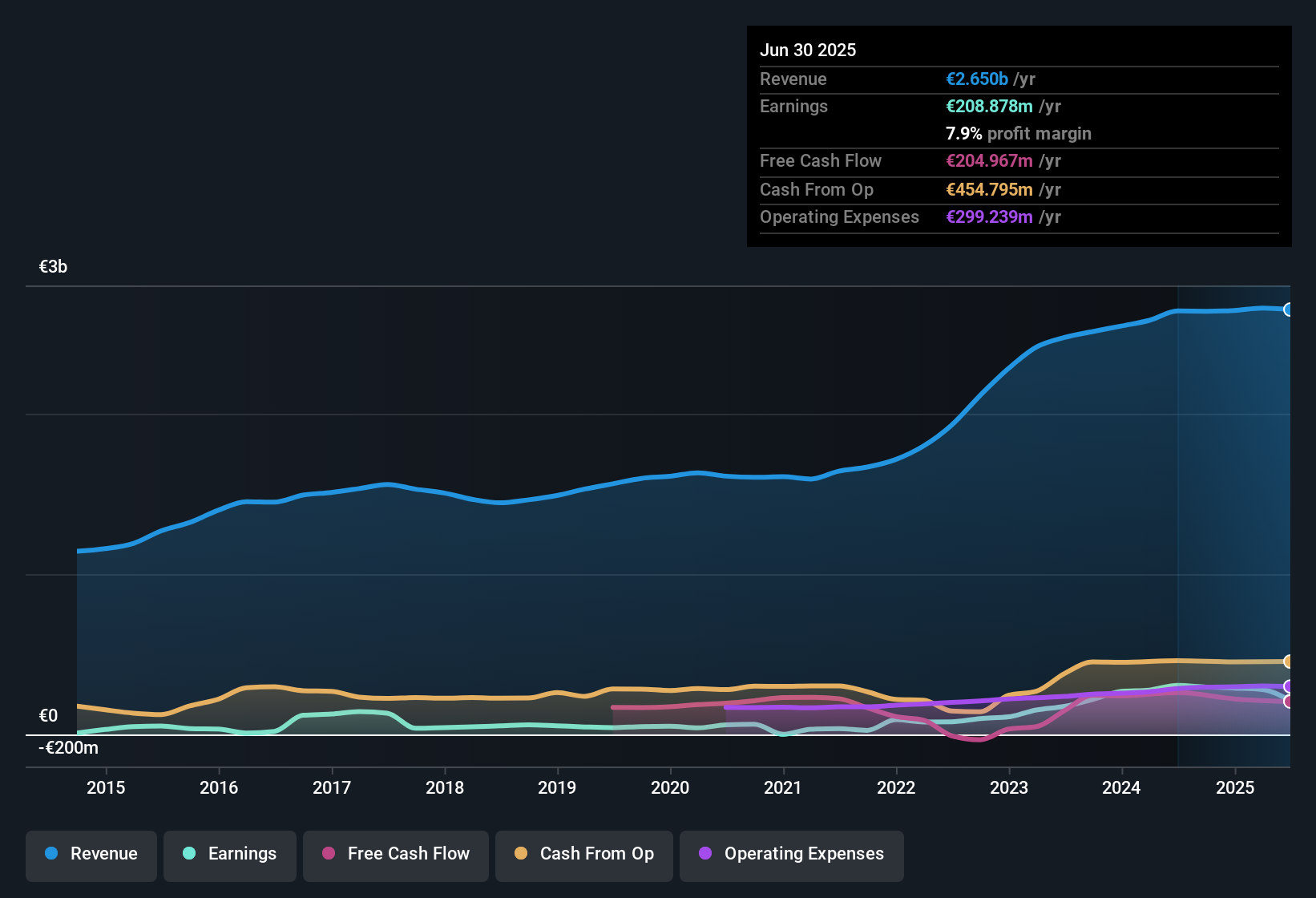Toggle the Revenue series in the legend
1316x898 pixels.
point(91,854)
